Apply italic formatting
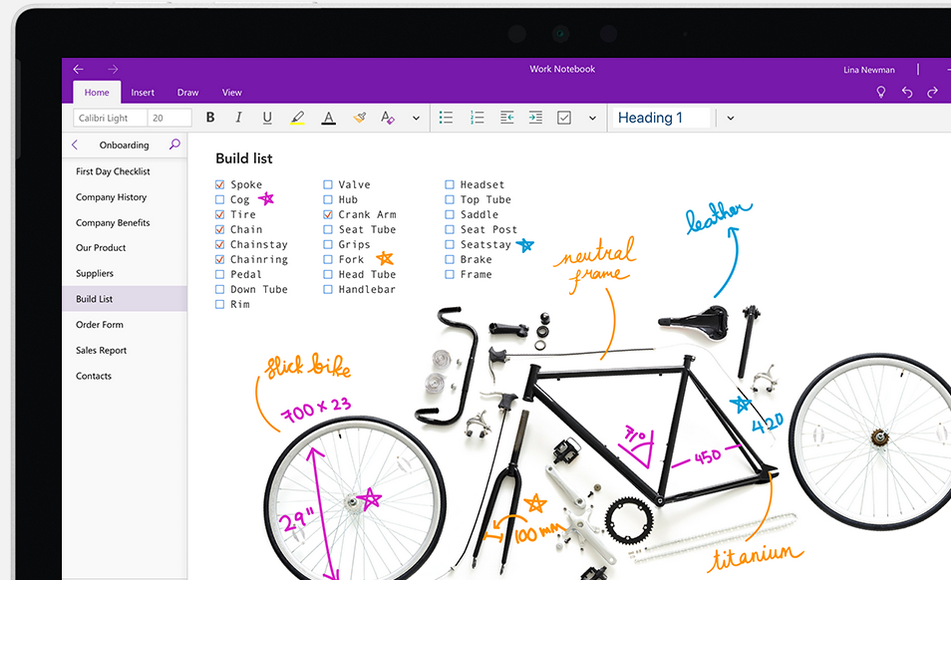Image resolution: width=951 pixels, height=656 pixels. coord(238,118)
